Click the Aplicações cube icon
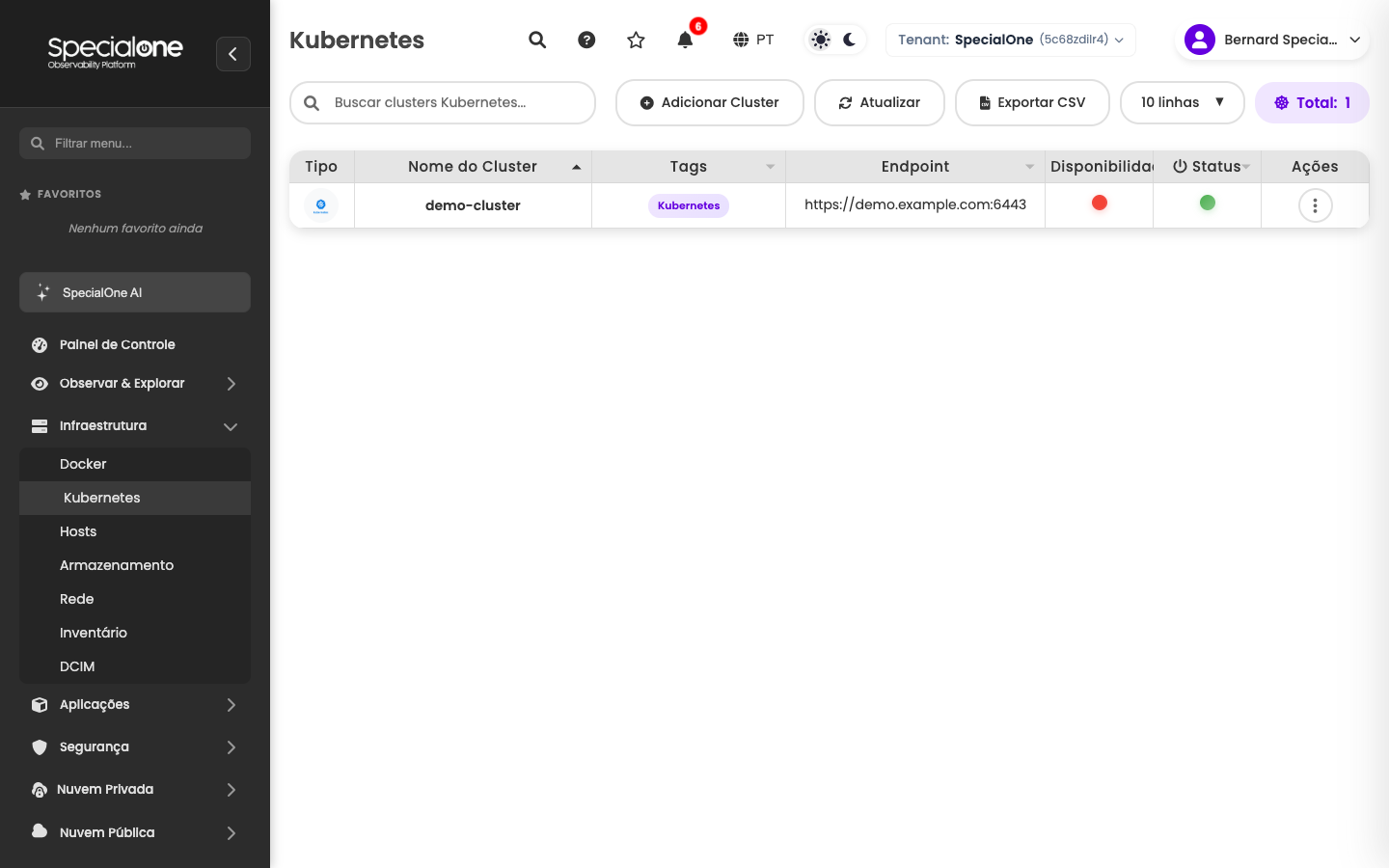Screen dimensions: 1389x868 pos(40,705)
